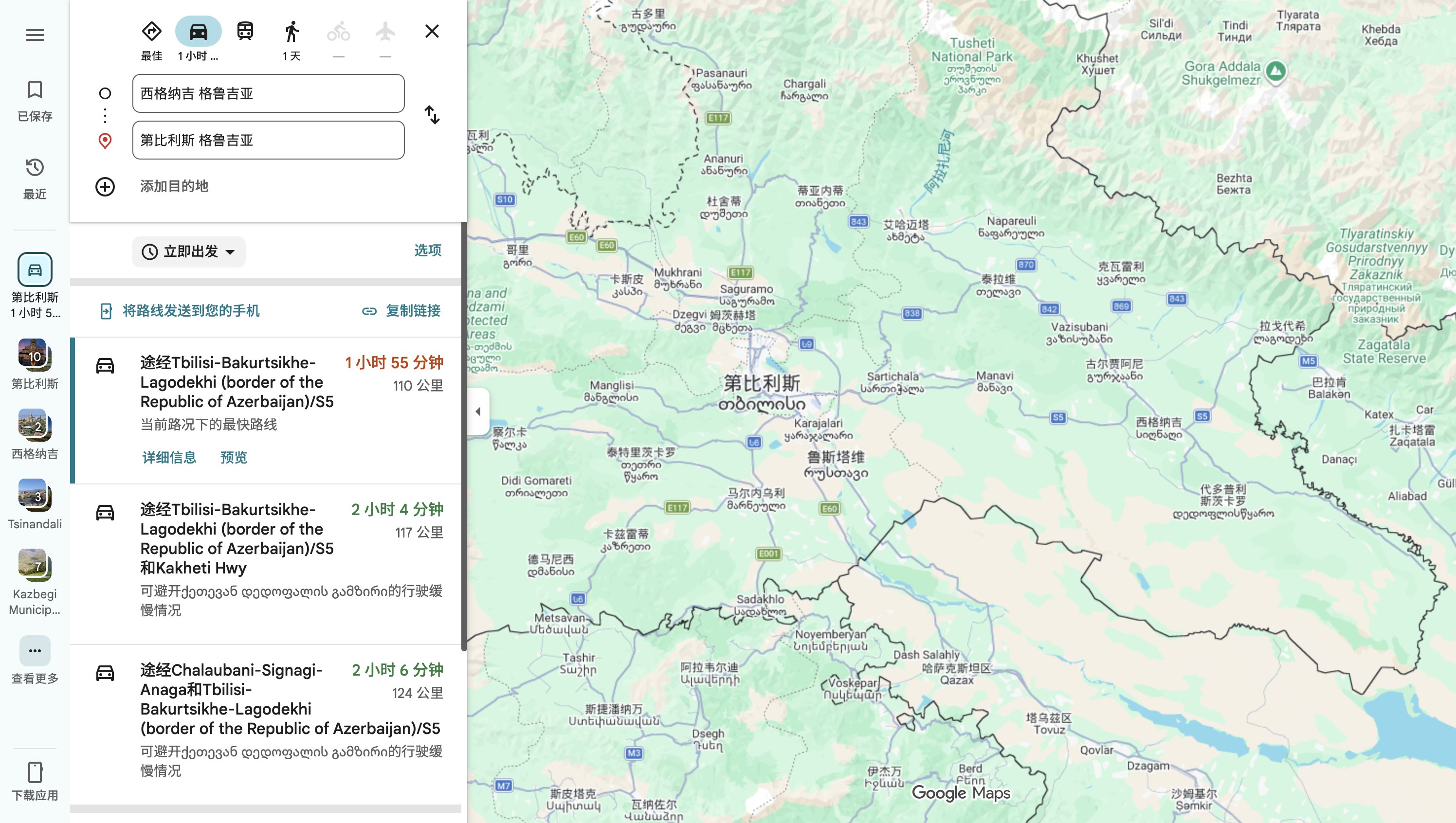The width and height of the screenshot is (1456, 823).
Task: Open the 第比利斯 directions sidebar shortcut
Action: click(35, 286)
